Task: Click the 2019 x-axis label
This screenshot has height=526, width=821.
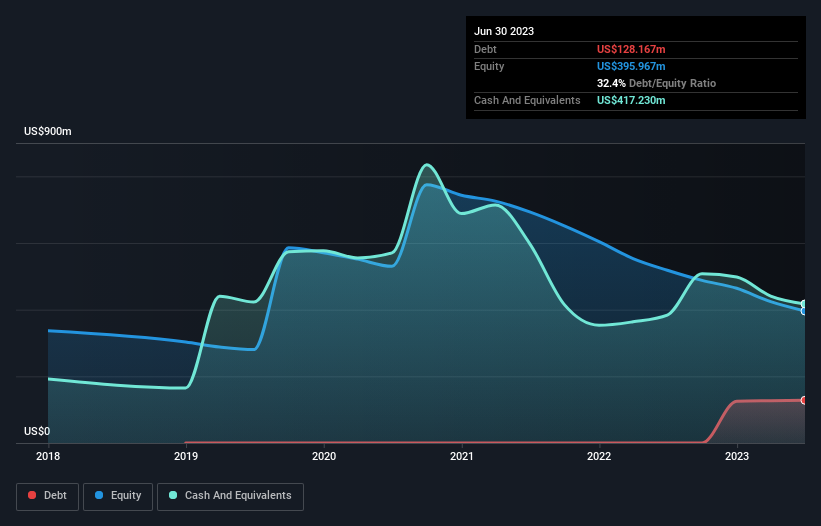Action: (x=186, y=456)
